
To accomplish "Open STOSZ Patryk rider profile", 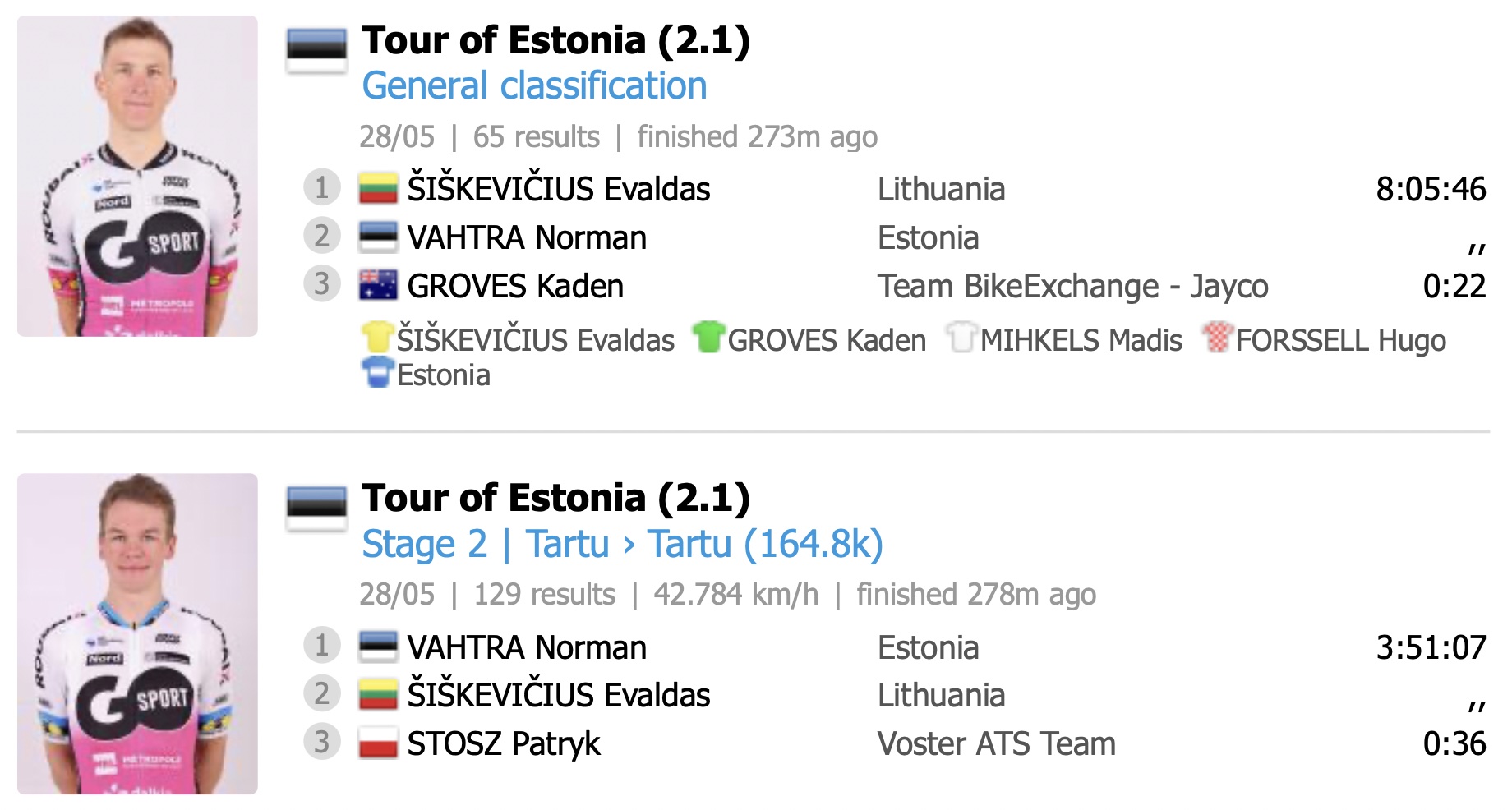I will pos(504,744).
